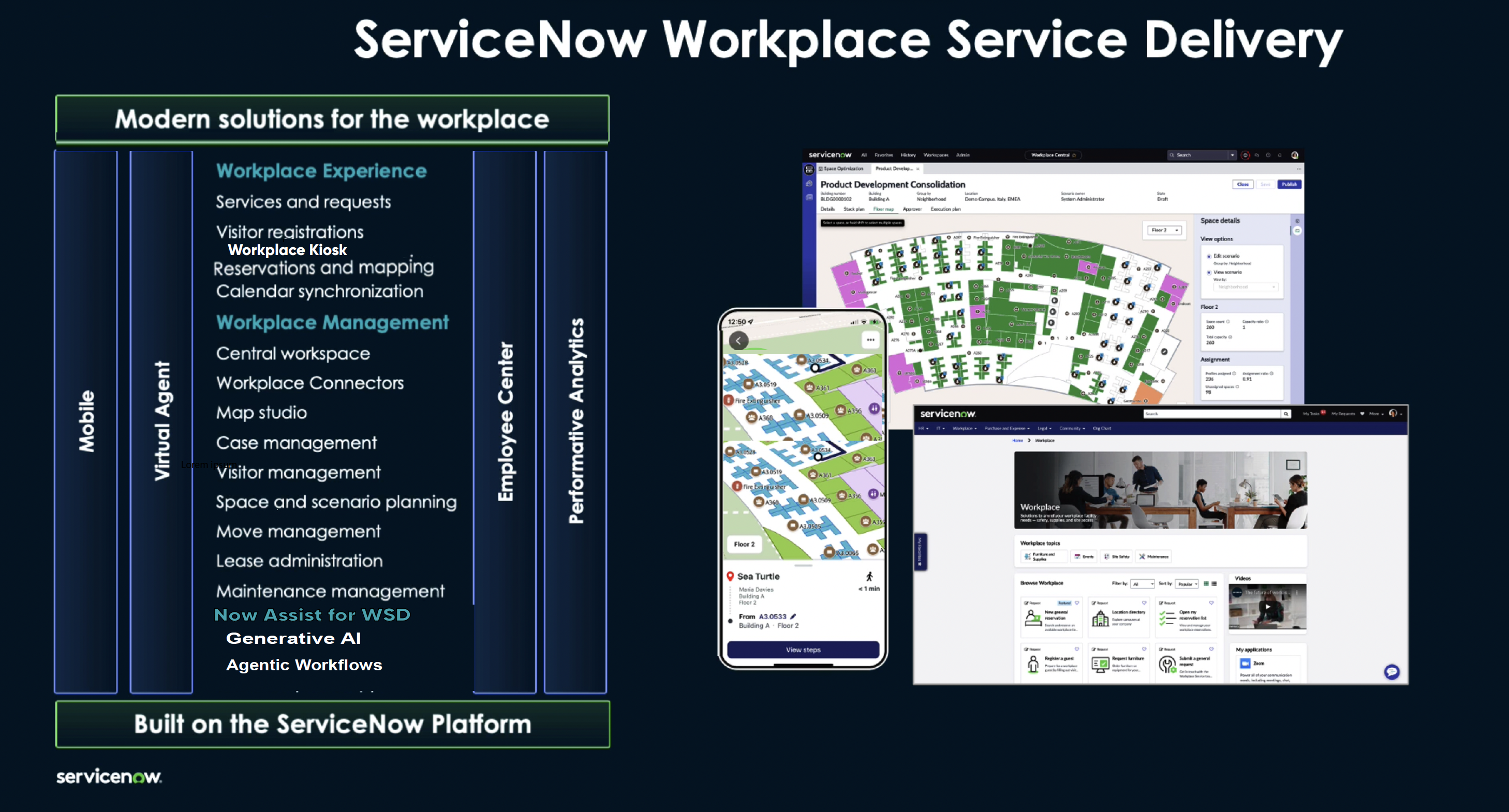Click the red-circled globe icon in the Workplace Central header
The height and width of the screenshot is (812, 1509).
tap(1246, 155)
